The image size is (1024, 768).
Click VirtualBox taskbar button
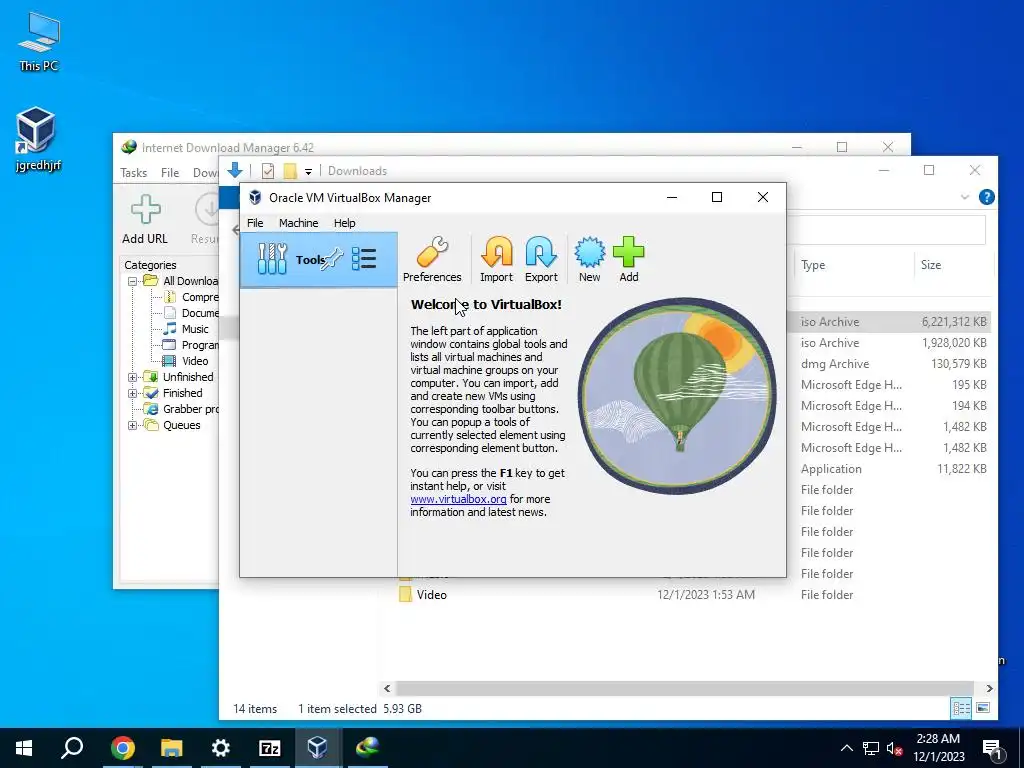[318, 748]
